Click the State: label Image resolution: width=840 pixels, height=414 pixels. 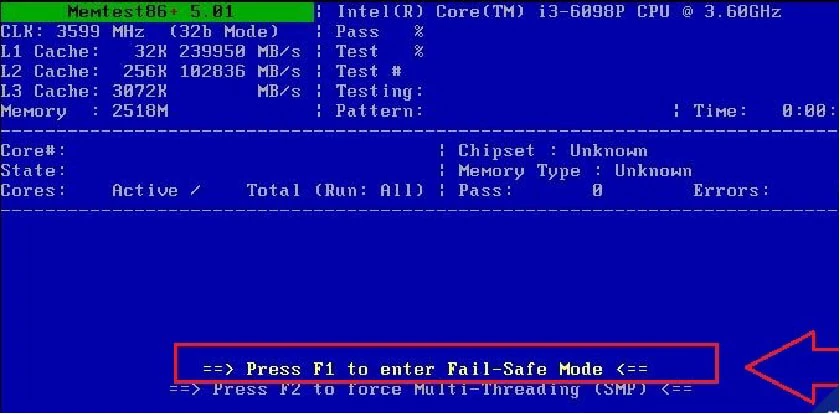click(33, 171)
